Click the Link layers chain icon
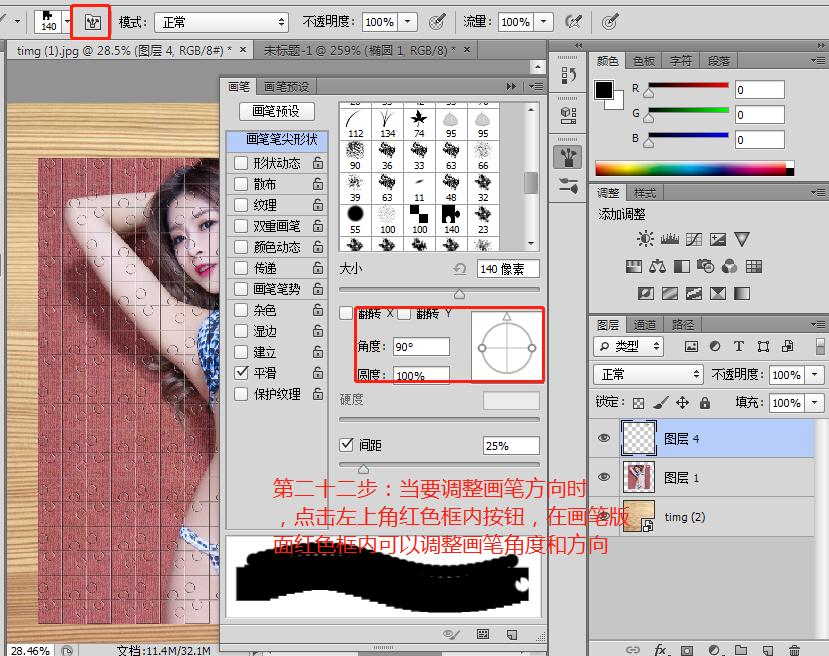Image resolution: width=829 pixels, height=656 pixels. (x=632, y=649)
